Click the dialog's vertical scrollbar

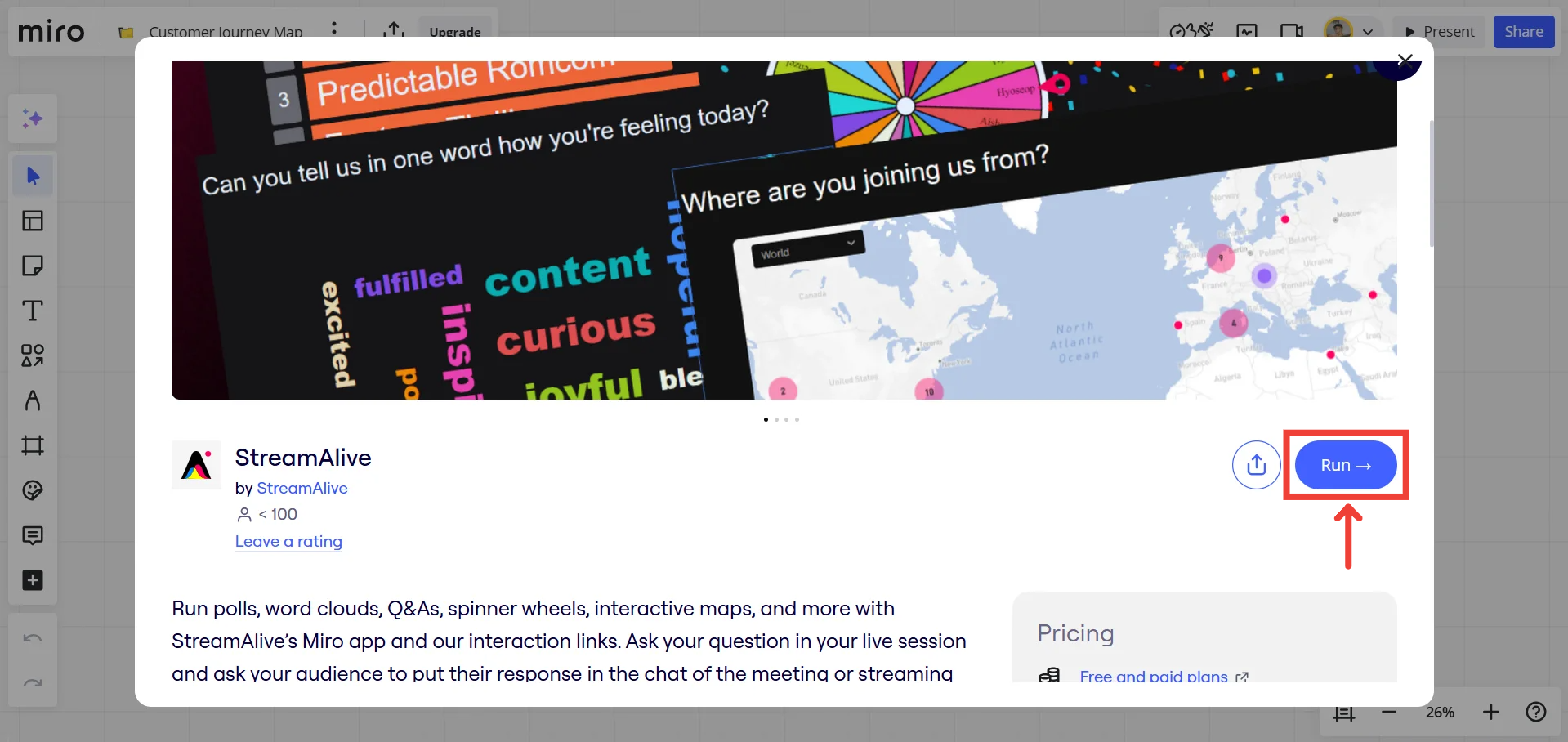click(x=1431, y=183)
